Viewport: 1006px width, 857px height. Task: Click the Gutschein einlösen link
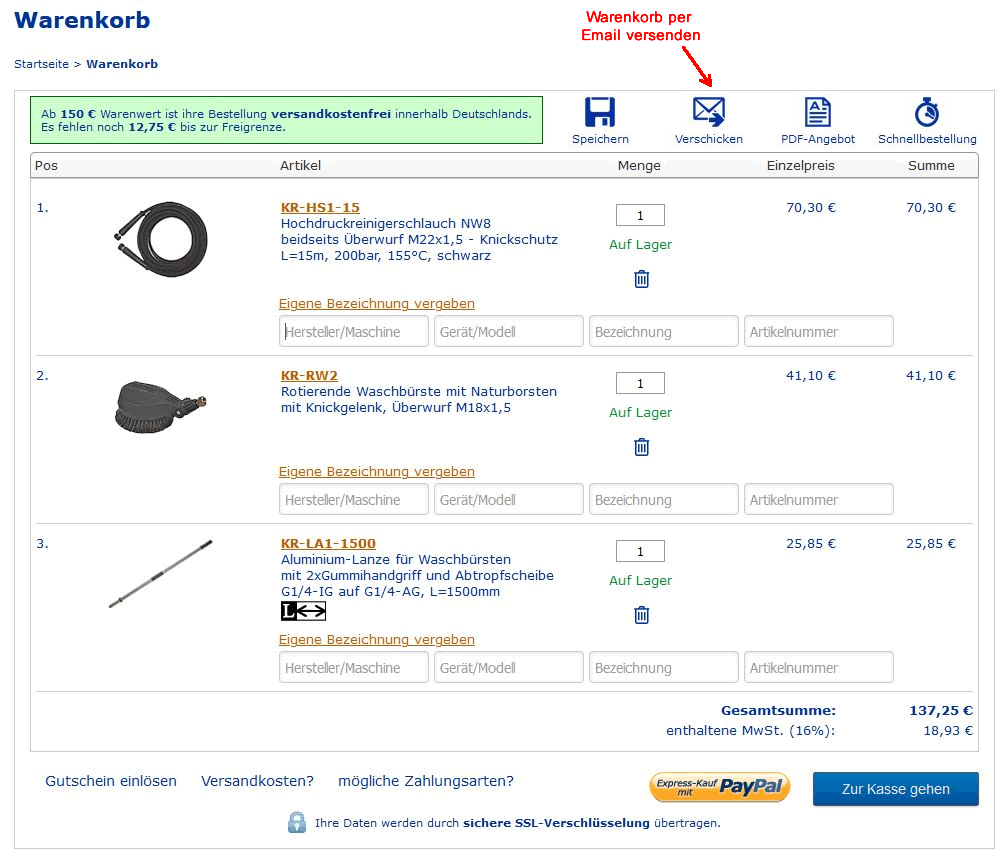click(111, 781)
